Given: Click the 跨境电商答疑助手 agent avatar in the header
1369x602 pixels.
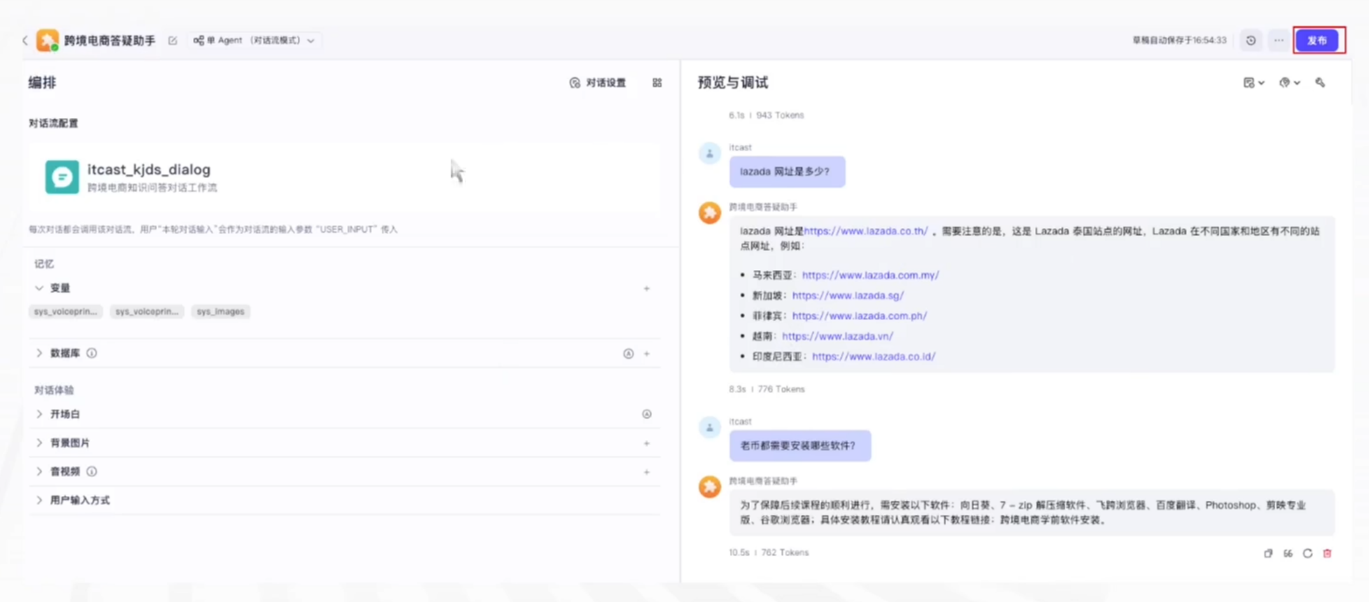Looking at the screenshot, I should point(47,40).
